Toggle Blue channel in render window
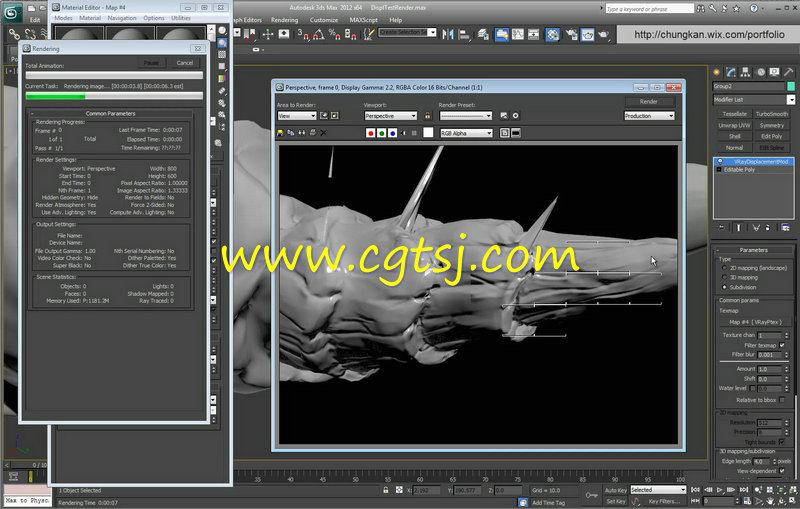 [x=392, y=133]
